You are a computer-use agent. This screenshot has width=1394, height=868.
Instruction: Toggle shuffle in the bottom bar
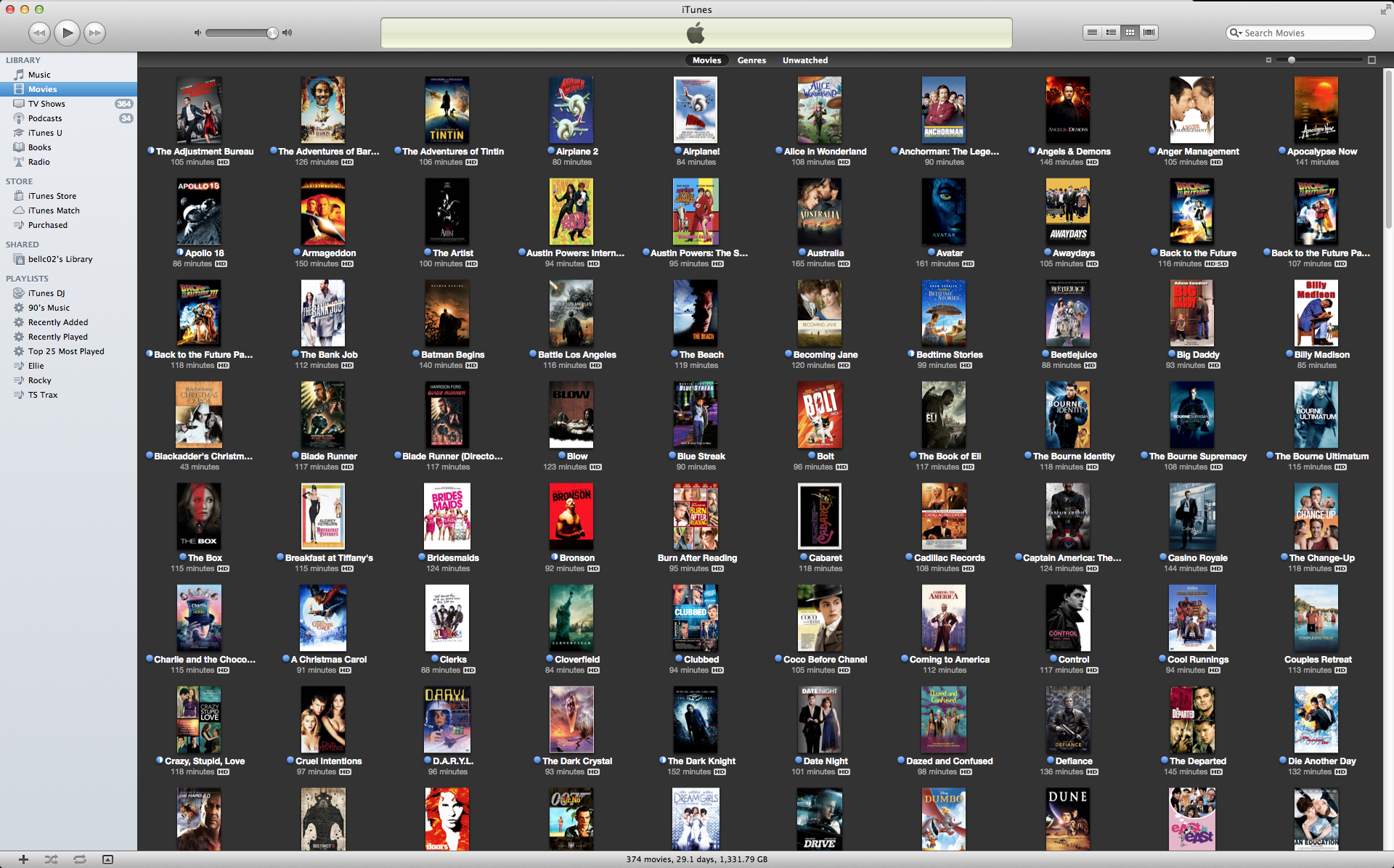click(51, 859)
